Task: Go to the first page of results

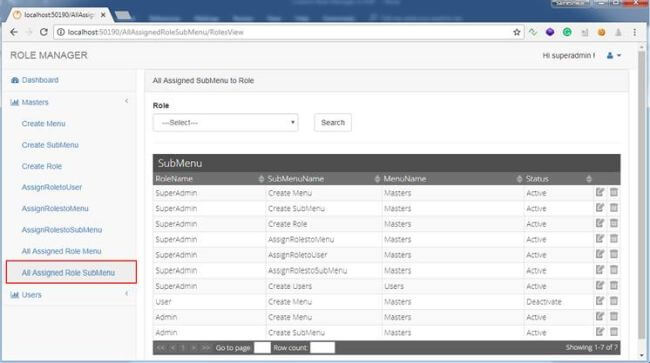Action: 161,348
